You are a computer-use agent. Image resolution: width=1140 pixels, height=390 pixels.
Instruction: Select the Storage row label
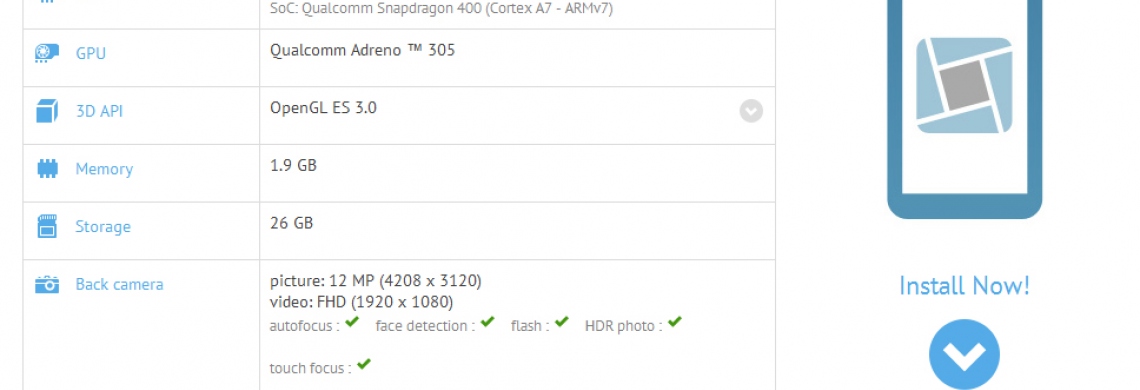tap(103, 226)
